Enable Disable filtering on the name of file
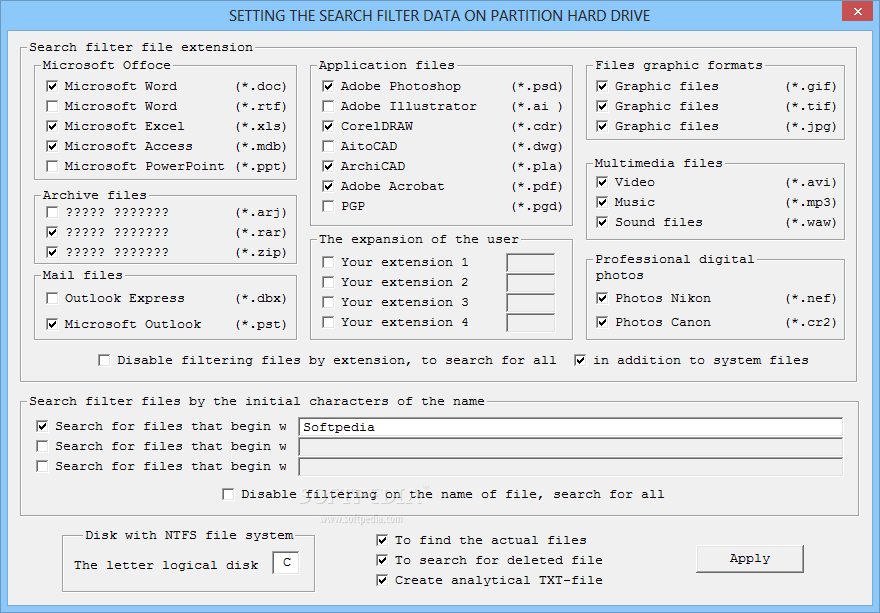Viewport: 880px width, 613px height. click(228, 494)
